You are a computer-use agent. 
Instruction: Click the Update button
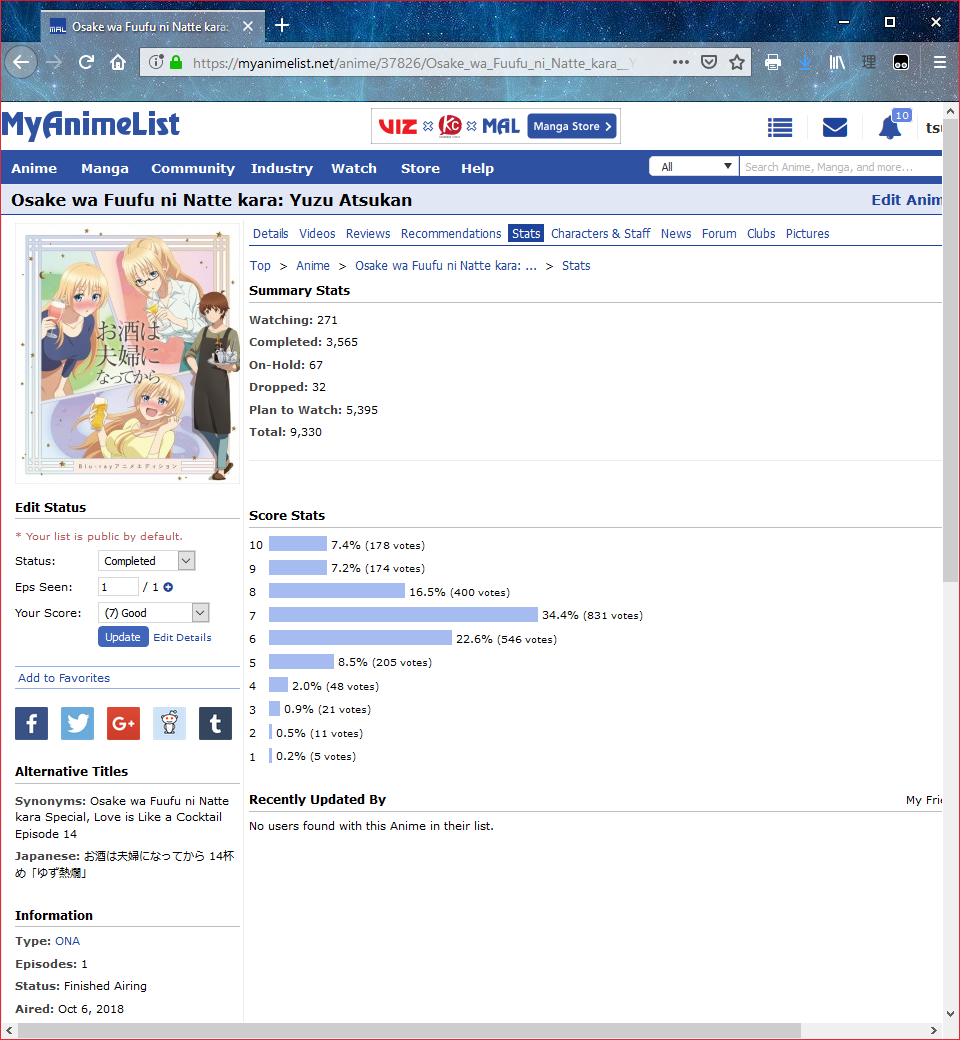pyautogui.click(x=123, y=637)
